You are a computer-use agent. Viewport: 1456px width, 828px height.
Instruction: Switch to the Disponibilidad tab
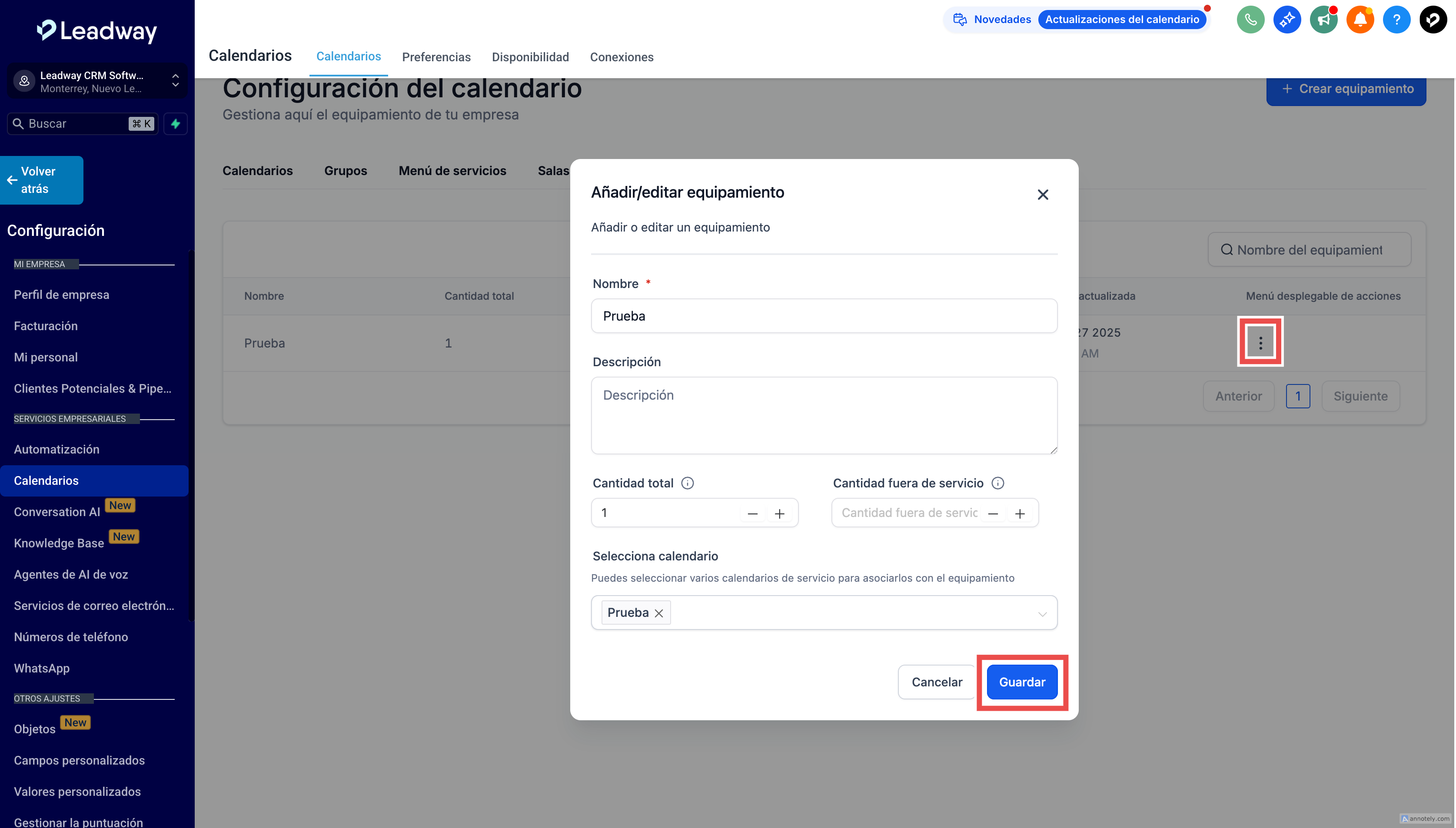tap(530, 57)
